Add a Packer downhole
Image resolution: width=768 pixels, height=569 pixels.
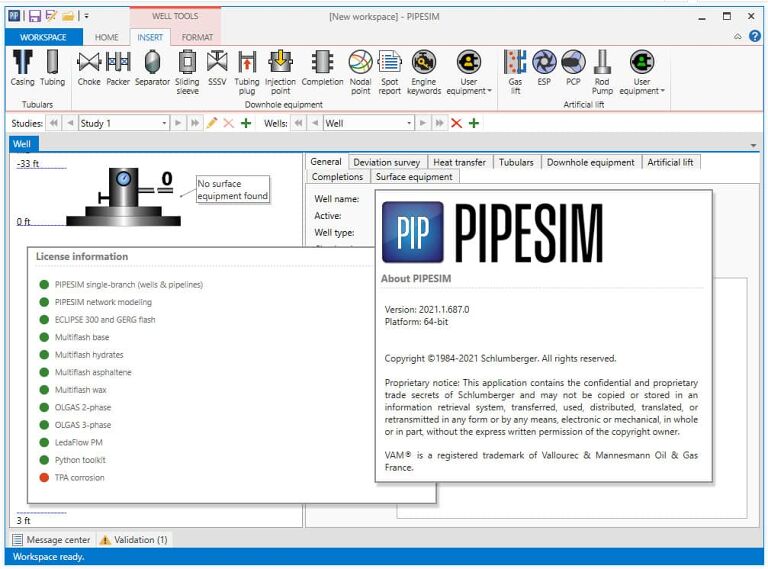[118, 68]
